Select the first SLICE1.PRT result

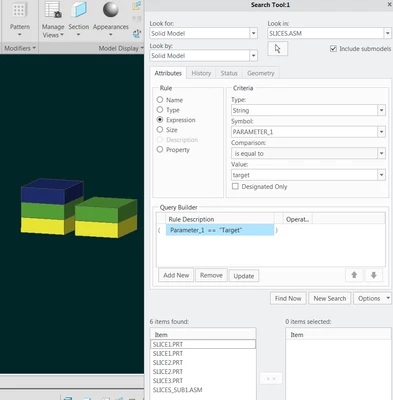point(203,344)
